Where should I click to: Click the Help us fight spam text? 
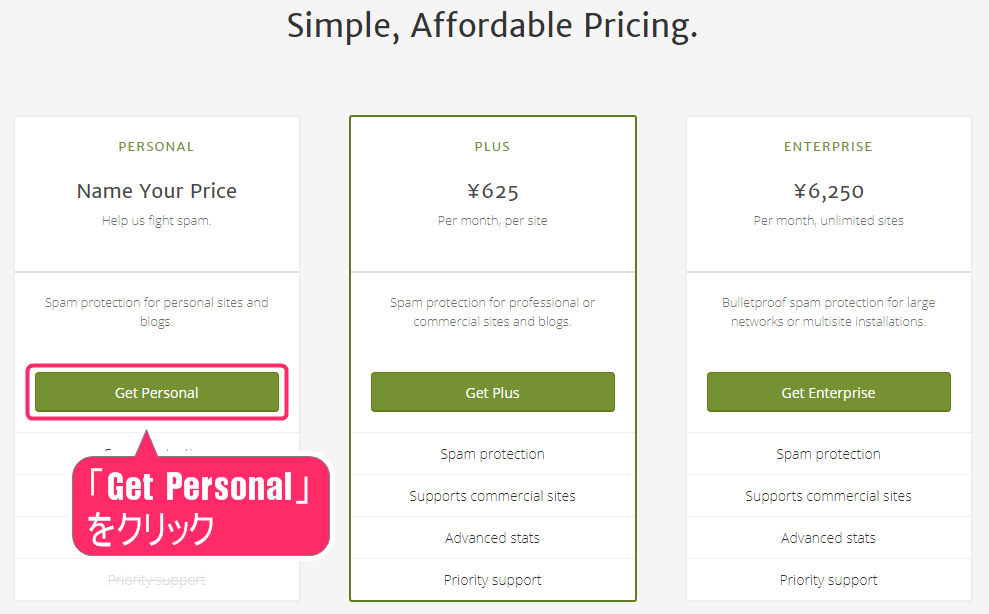click(157, 220)
